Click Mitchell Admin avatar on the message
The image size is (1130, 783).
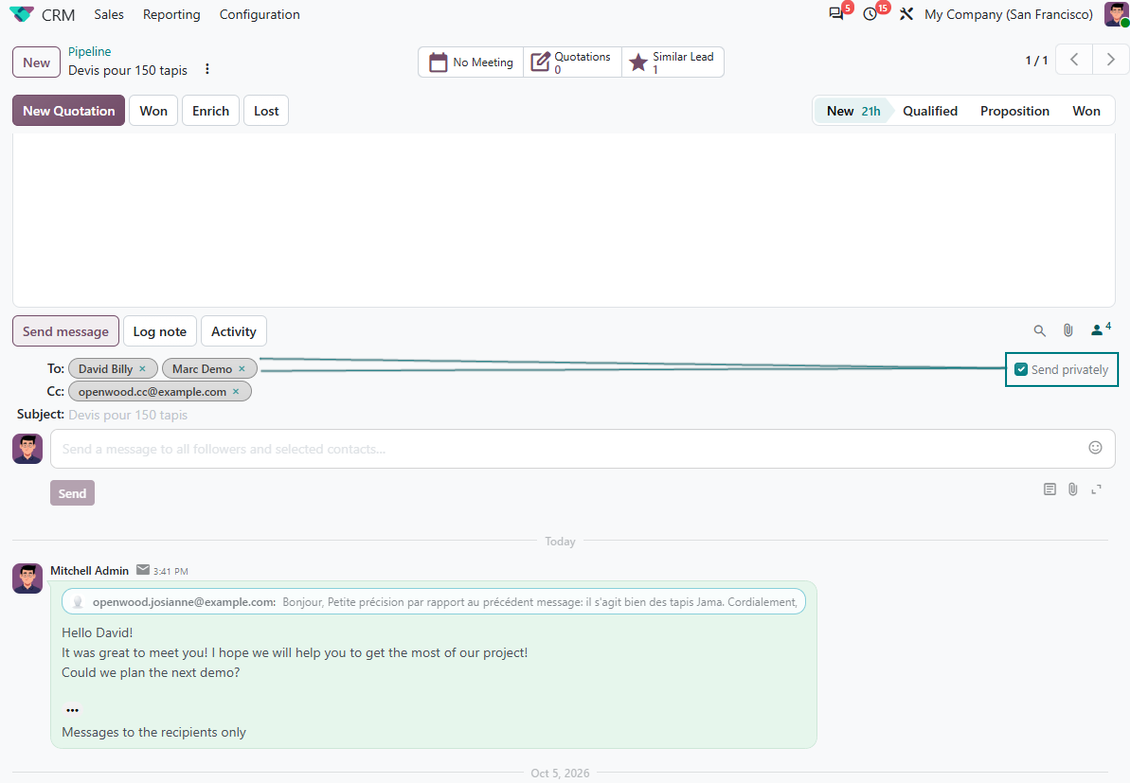(x=27, y=578)
